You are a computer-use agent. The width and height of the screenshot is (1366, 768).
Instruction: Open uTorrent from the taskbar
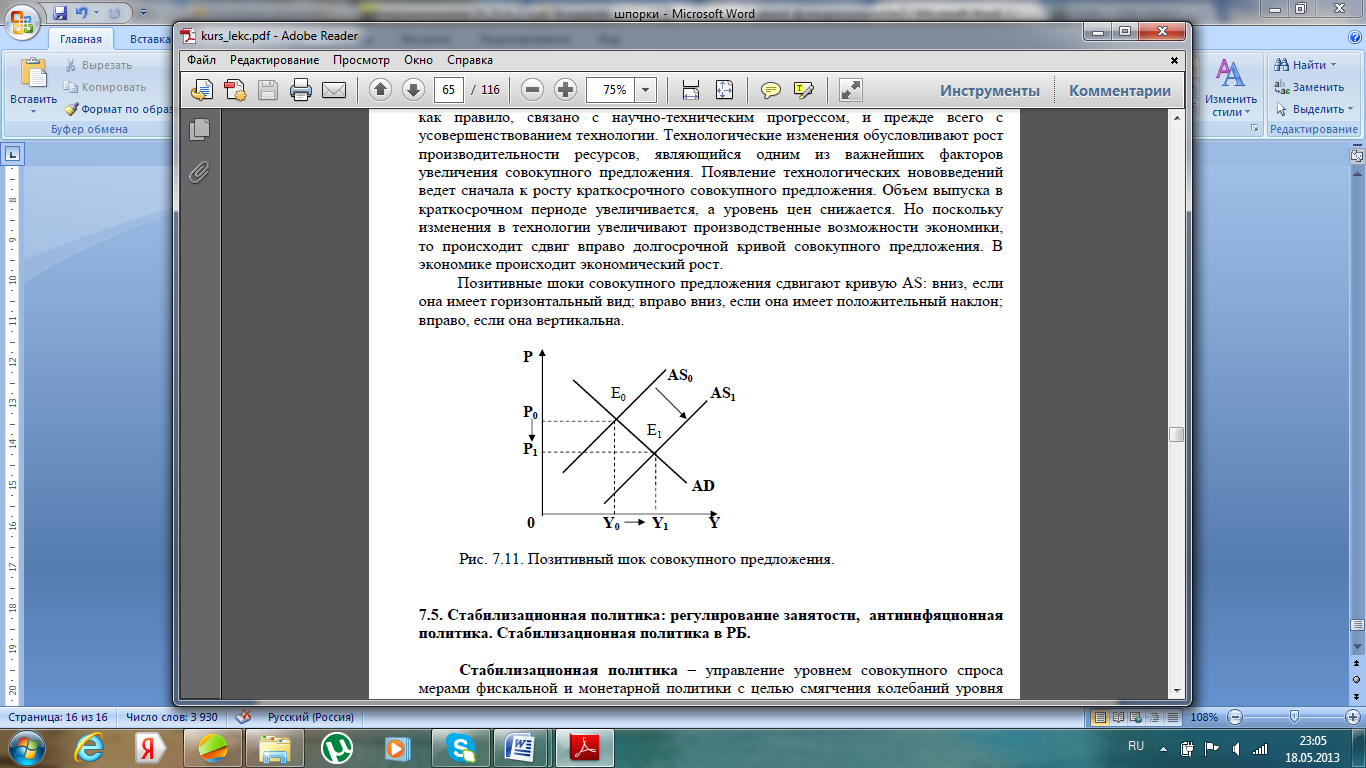click(x=337, y=747)
